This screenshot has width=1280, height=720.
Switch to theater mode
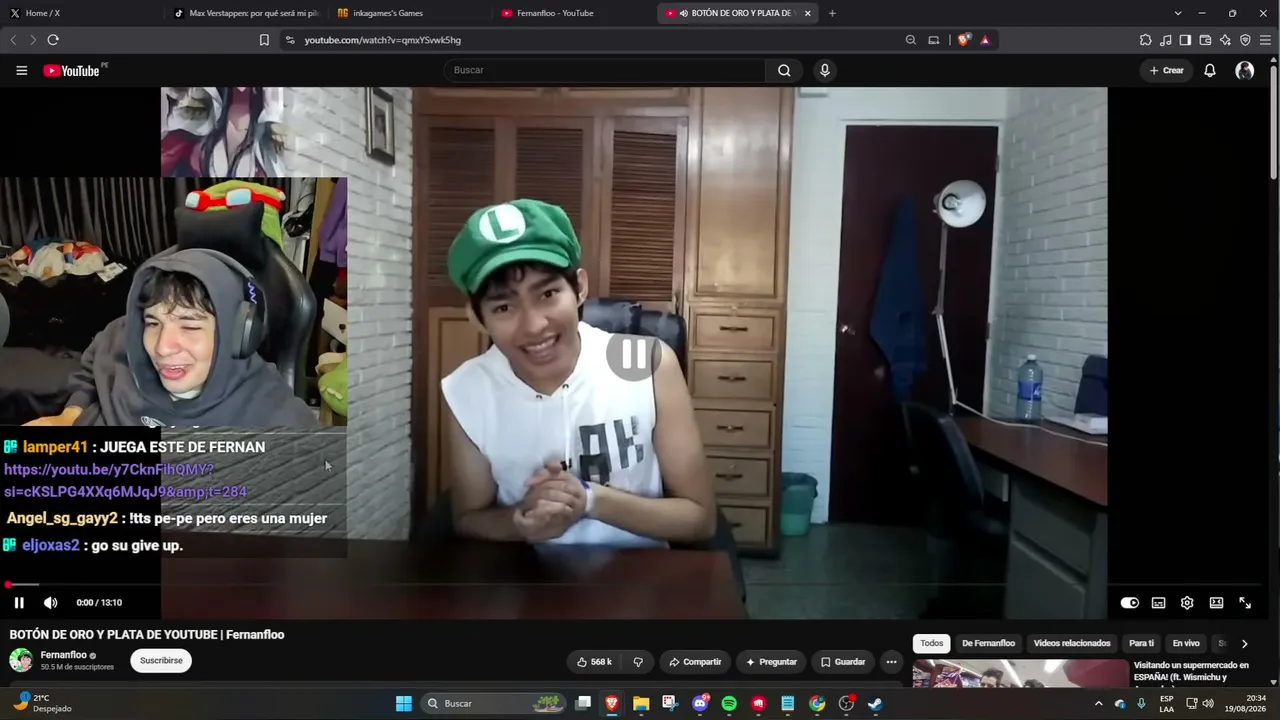tap(1216, 603)
